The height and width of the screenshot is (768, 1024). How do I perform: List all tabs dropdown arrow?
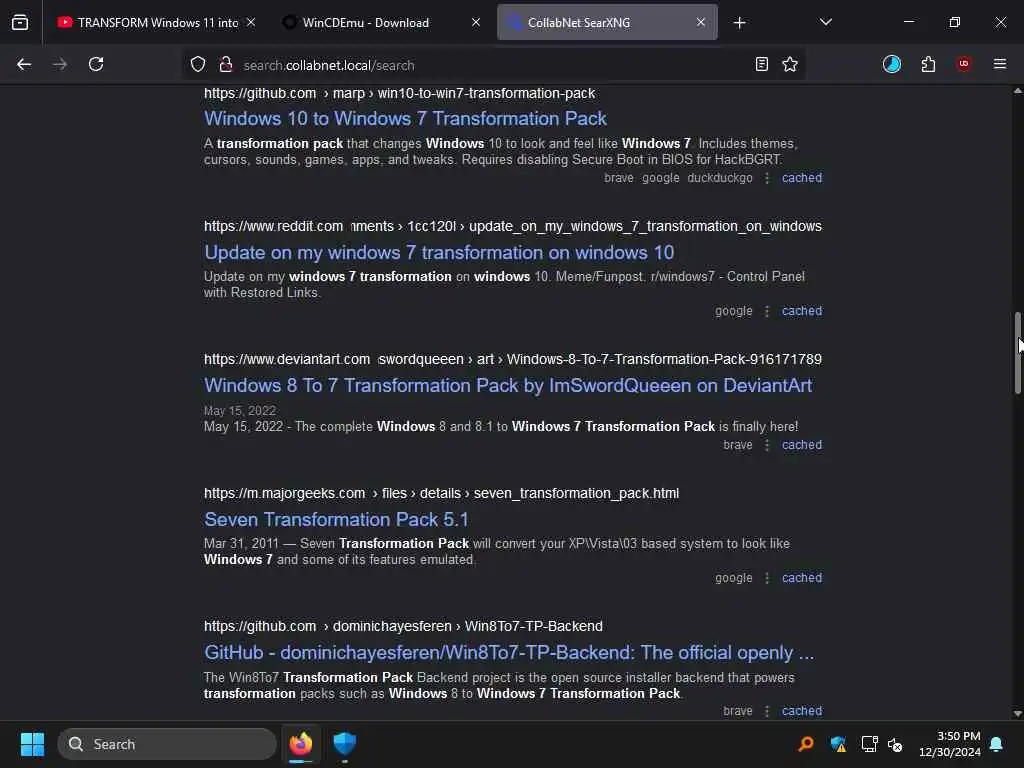click(x=825, y=22)
